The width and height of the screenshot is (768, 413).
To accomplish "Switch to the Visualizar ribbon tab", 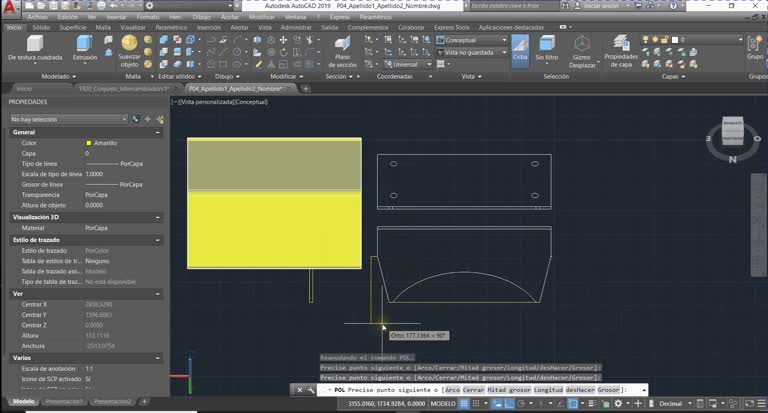I will (133, 27).
